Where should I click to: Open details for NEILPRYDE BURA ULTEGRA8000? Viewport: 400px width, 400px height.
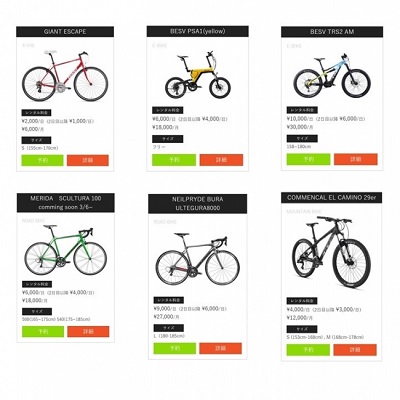point(221,348)
